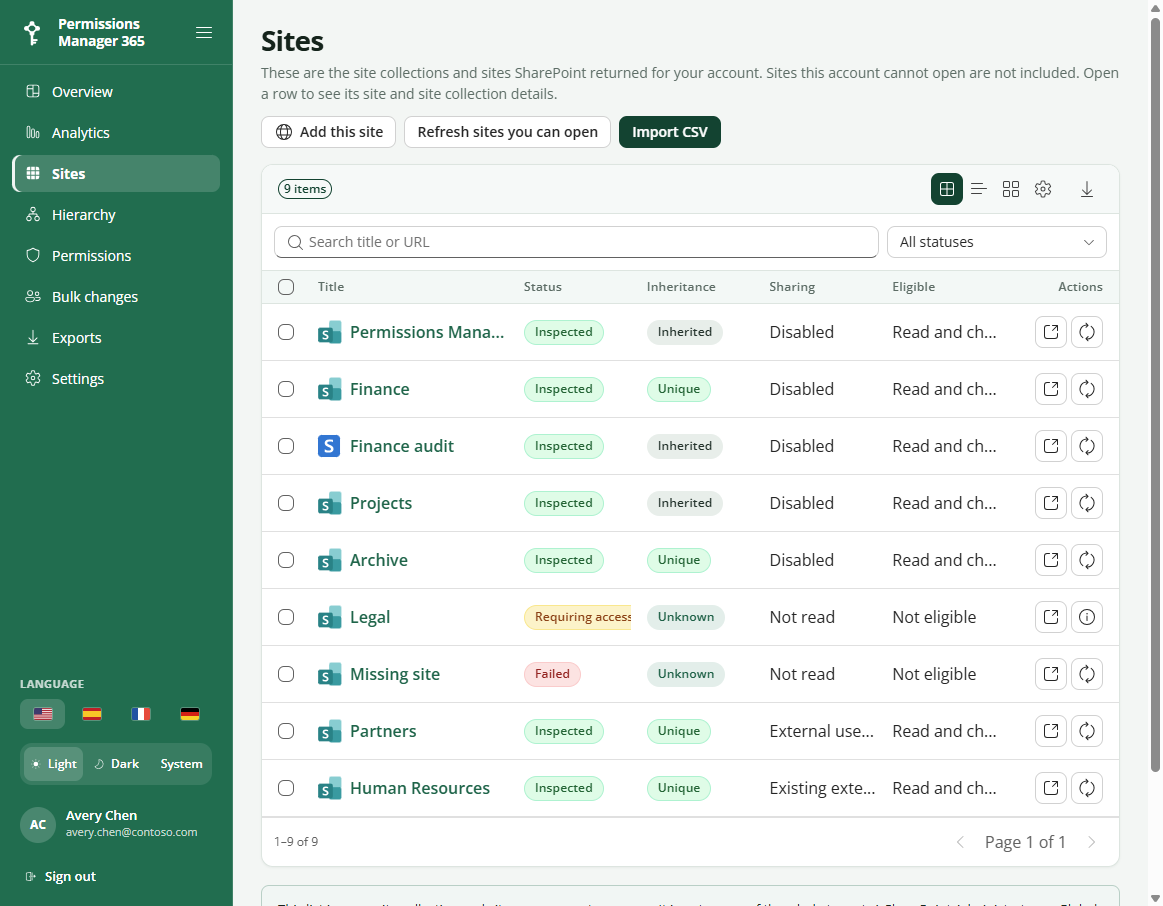
Task: Click the AC user avatar
Action: pos(38,824)
